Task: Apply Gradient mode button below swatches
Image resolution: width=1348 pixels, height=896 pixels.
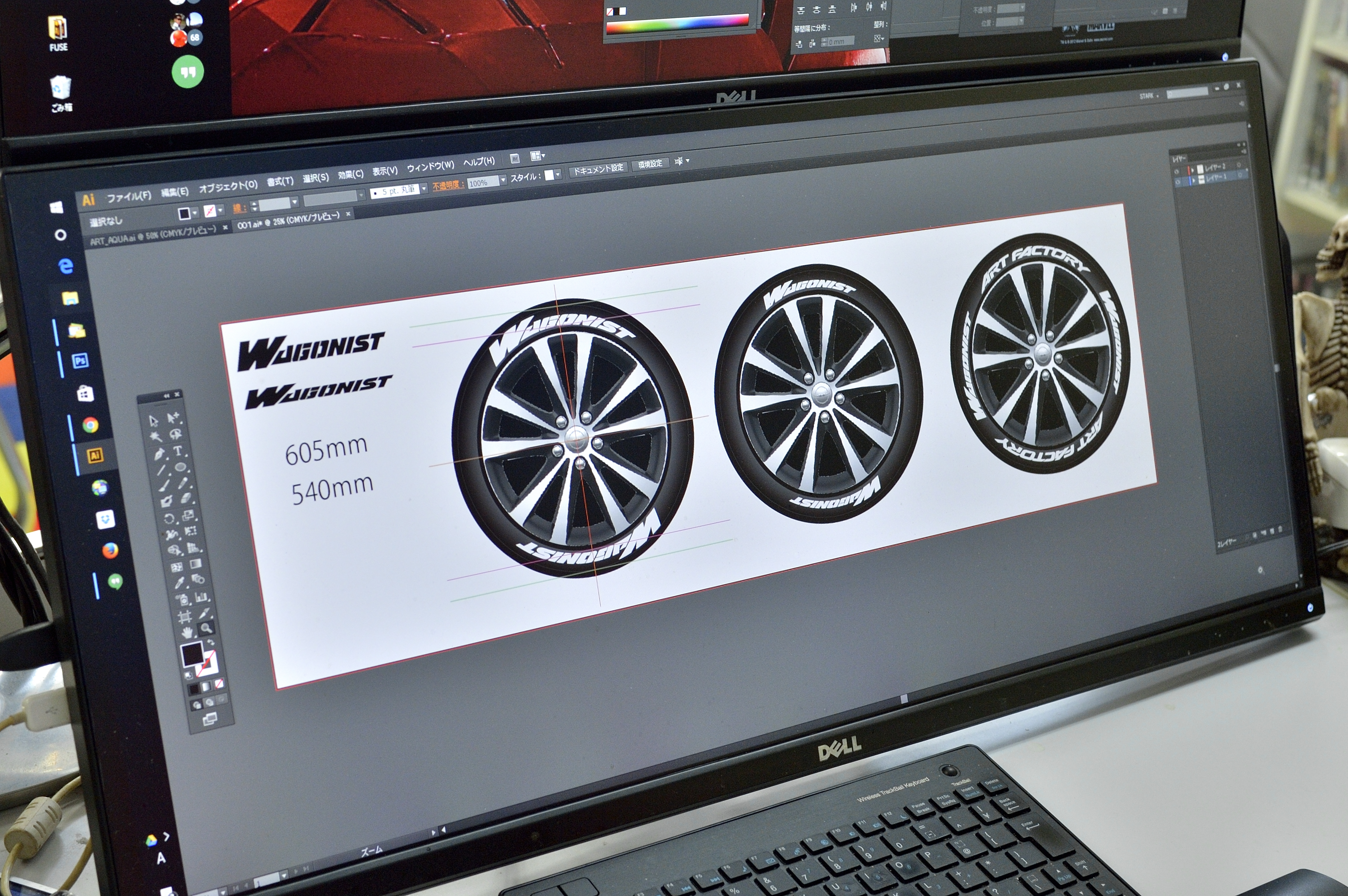Action: pyautogui.click(x=206, y=686)
